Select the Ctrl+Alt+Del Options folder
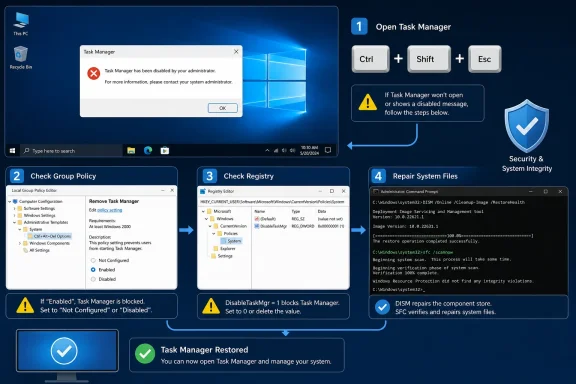The width and height of the screenshot is (576, 384). [50, 236]
